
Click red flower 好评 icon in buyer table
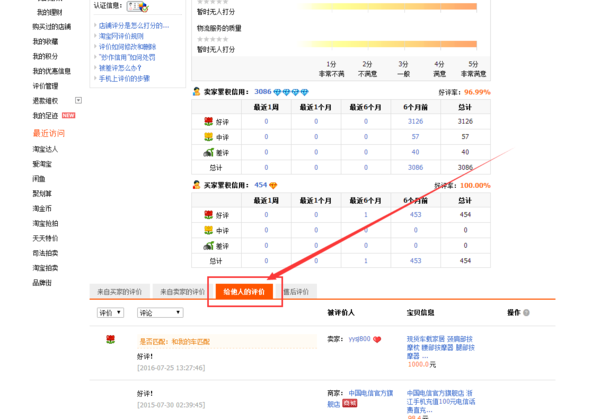[x=208, y=215]
